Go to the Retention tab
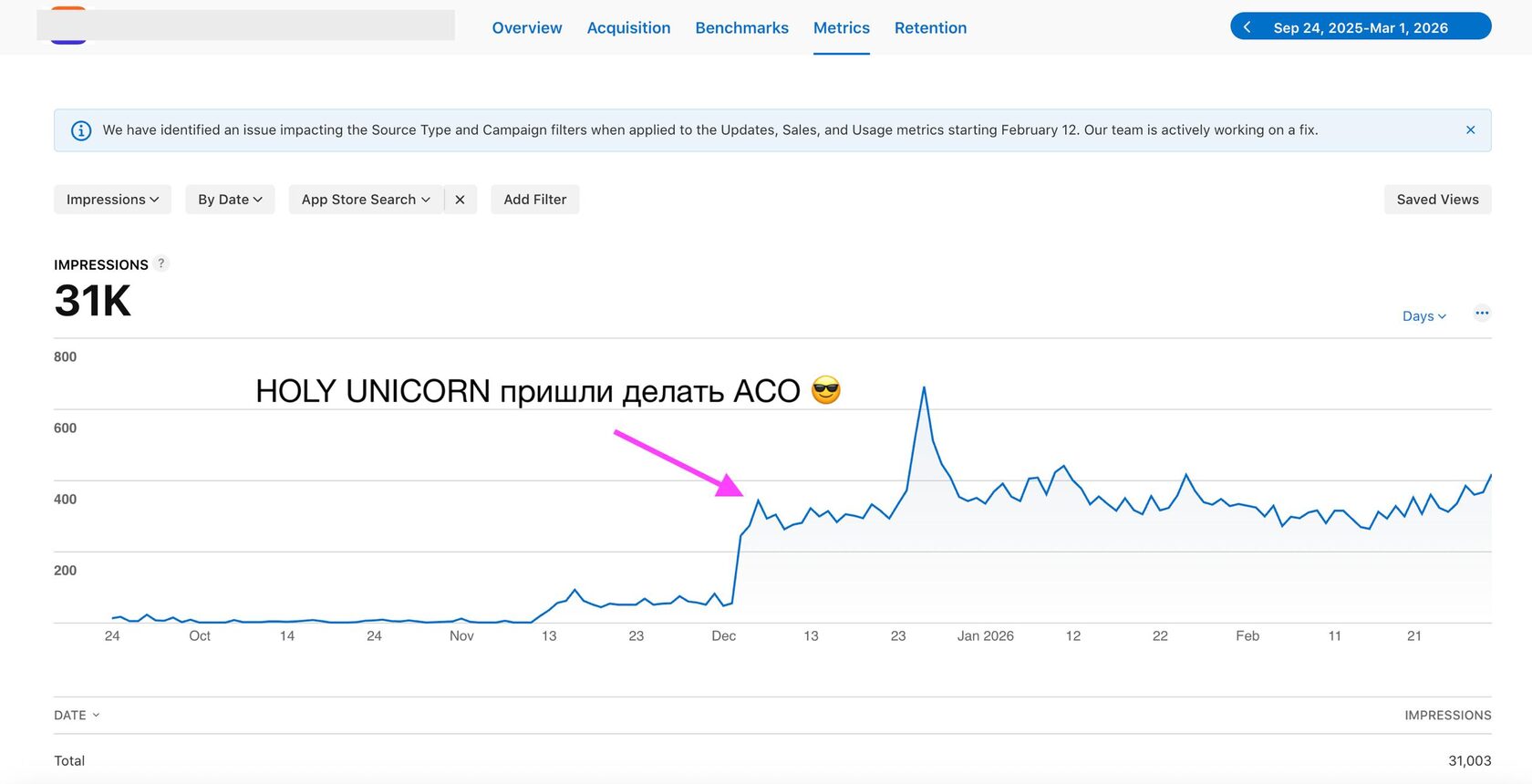1532x784 pixels. coord(930,28)
